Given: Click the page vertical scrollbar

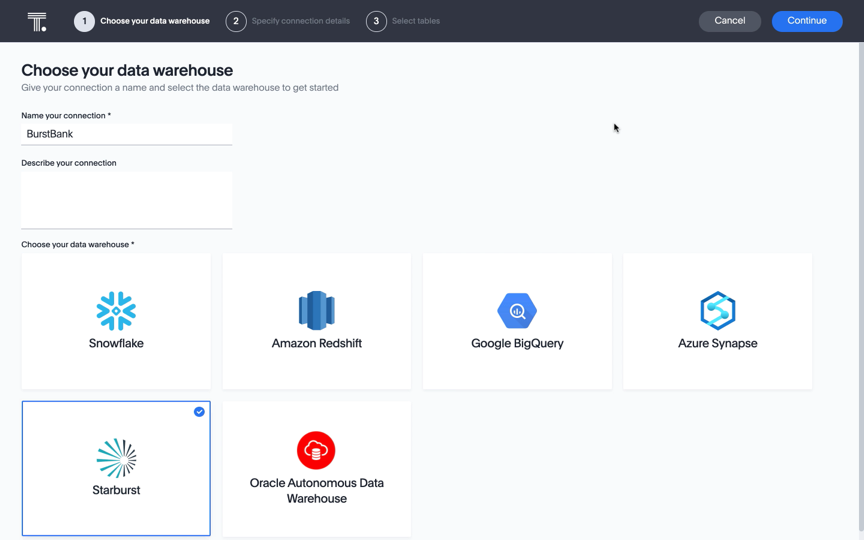Looking at the screenshot, I should tap(860, 280).
